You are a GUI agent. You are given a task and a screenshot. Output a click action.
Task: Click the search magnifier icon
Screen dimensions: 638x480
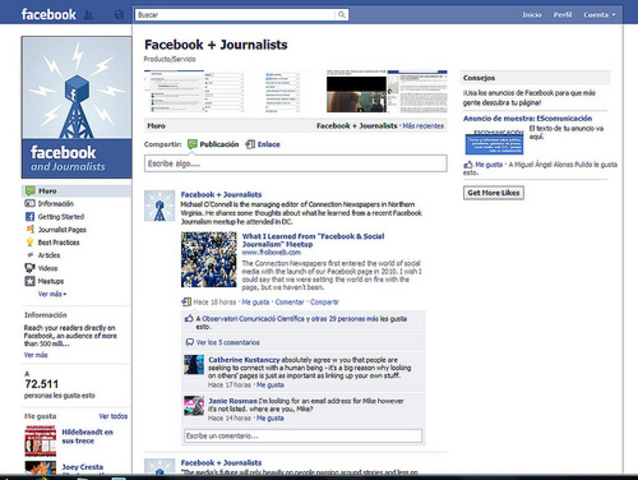click(341, 15)
